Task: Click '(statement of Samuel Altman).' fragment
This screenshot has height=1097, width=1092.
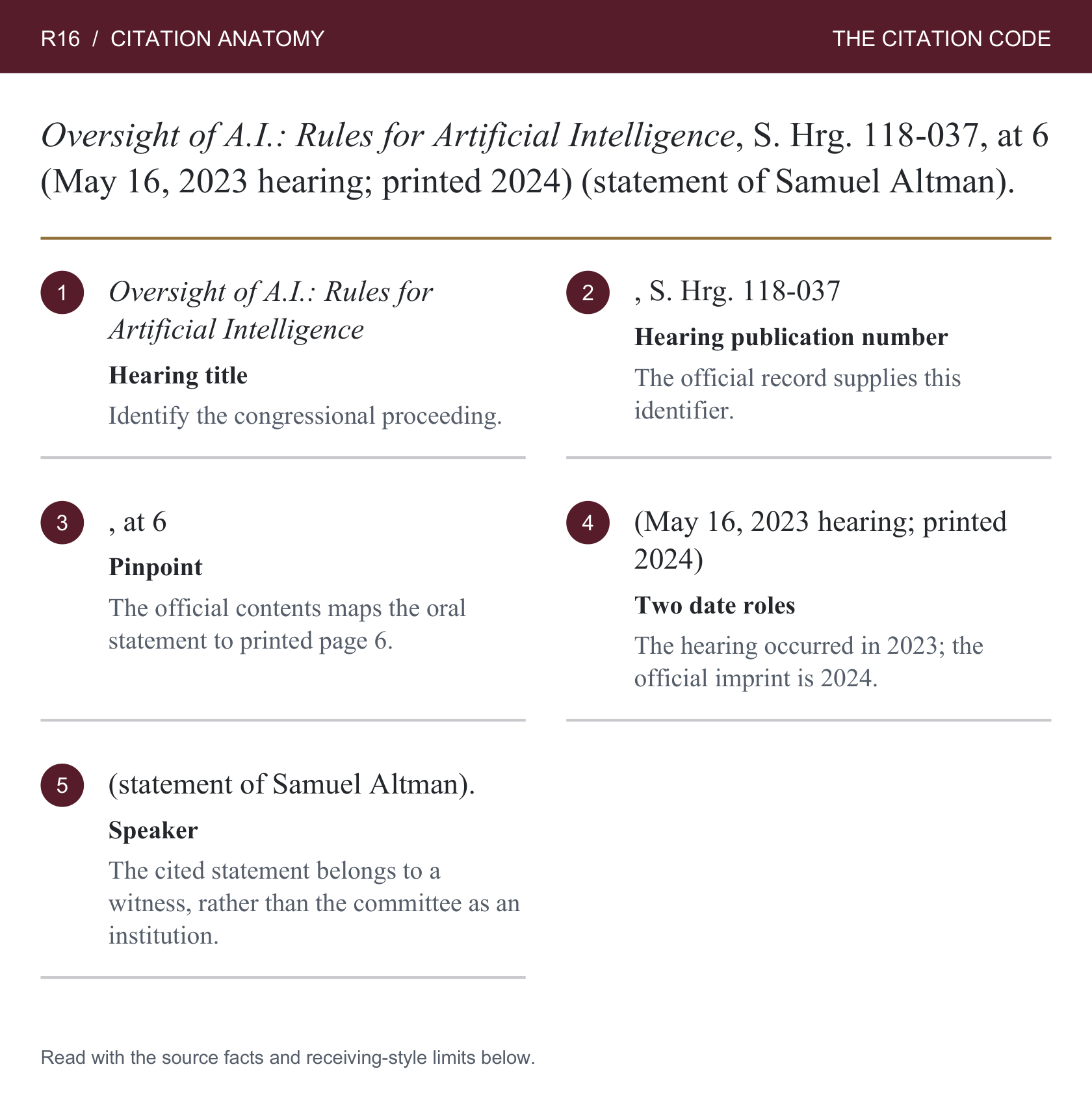Action: (x=292, y=785)
